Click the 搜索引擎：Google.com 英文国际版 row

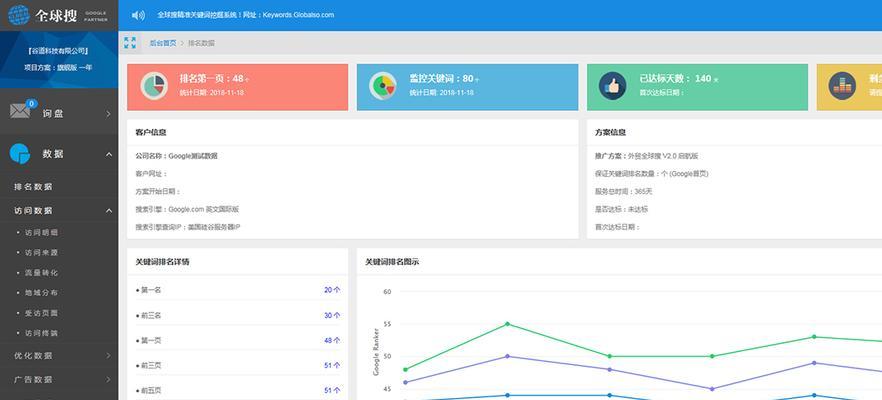(187, 209)
